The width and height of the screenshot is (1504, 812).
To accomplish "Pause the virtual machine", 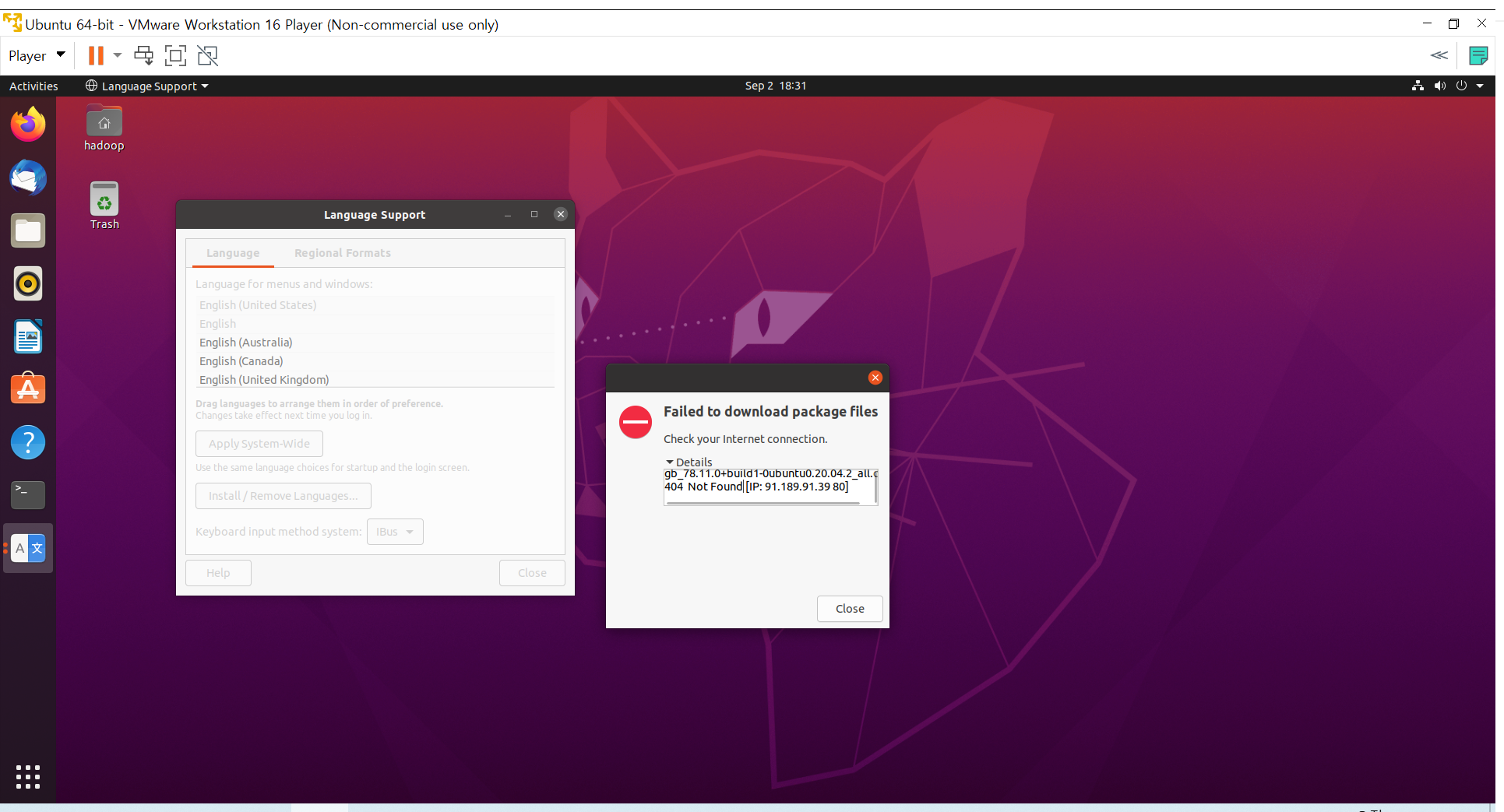I will 96,55.
